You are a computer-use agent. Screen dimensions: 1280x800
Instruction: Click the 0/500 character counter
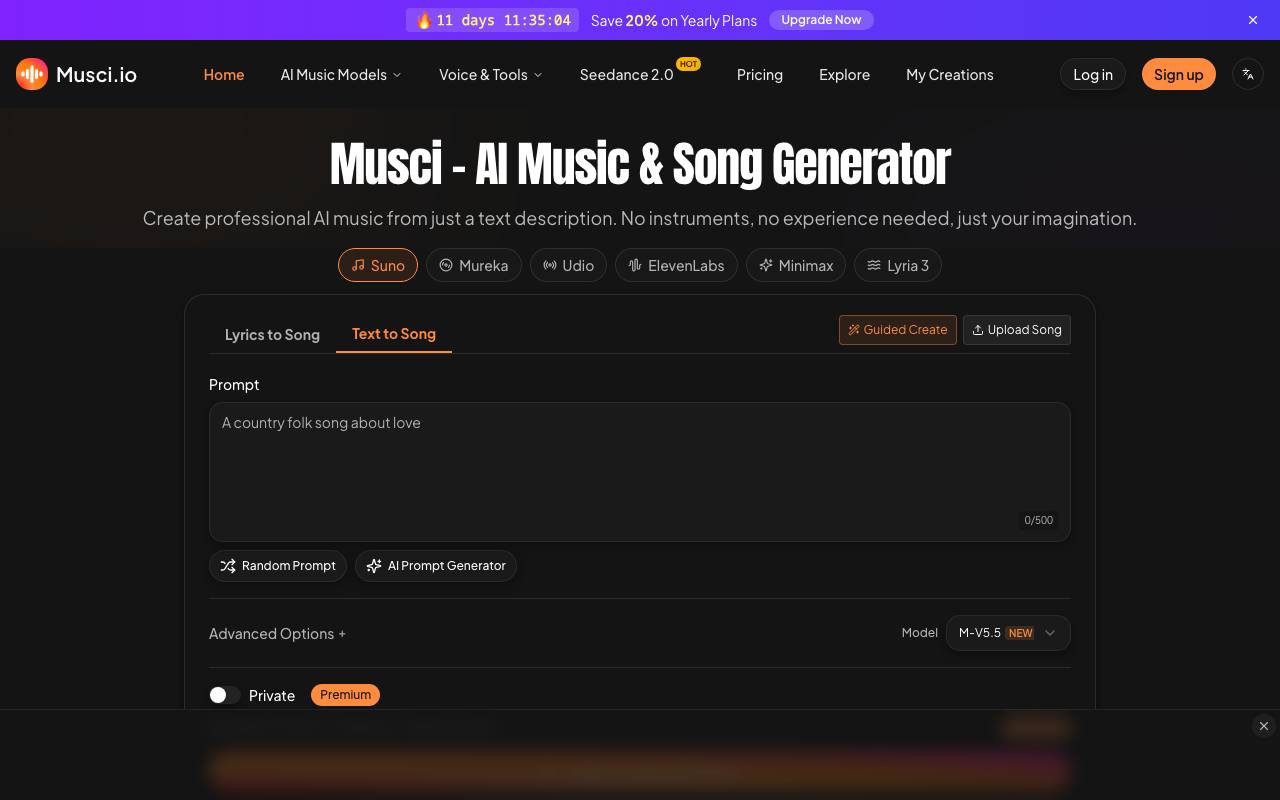point(1039,520)
